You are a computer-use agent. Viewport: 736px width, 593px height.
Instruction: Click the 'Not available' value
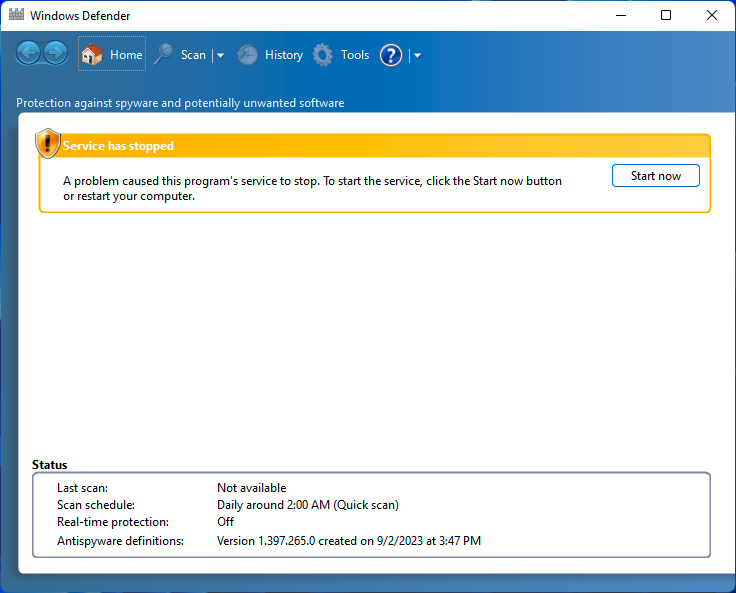[252, 488]
